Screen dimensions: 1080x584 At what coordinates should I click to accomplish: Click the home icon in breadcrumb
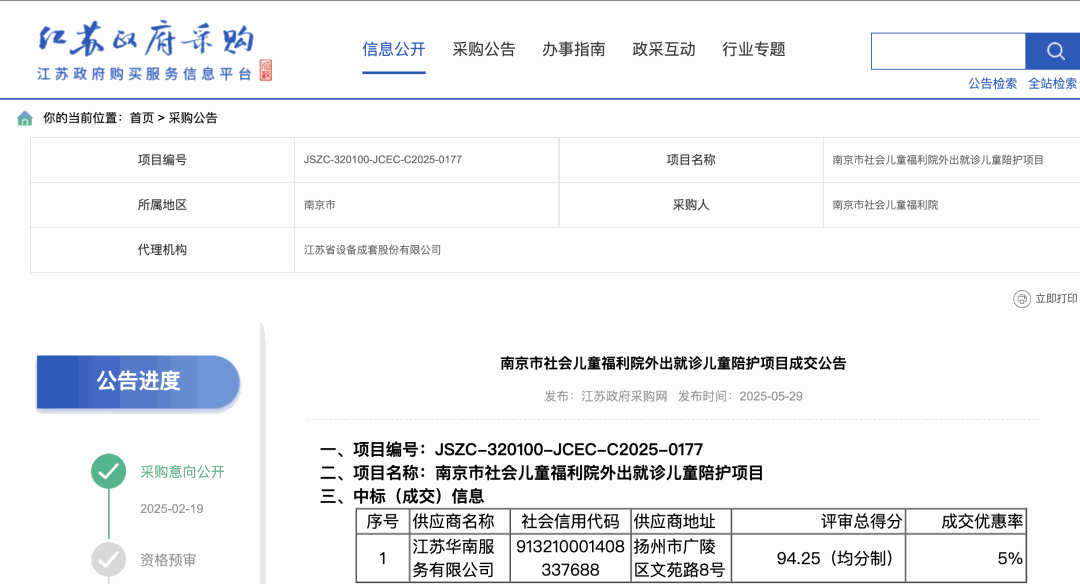[x=25, y=118]
